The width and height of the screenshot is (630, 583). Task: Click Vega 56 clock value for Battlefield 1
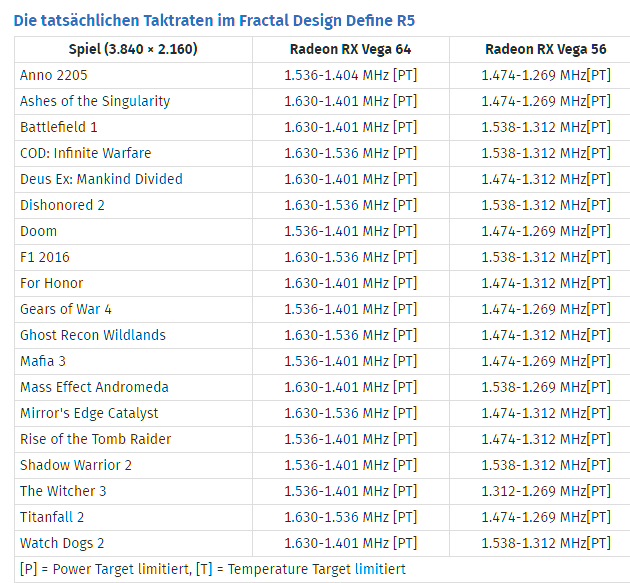(x=546, y=127)
